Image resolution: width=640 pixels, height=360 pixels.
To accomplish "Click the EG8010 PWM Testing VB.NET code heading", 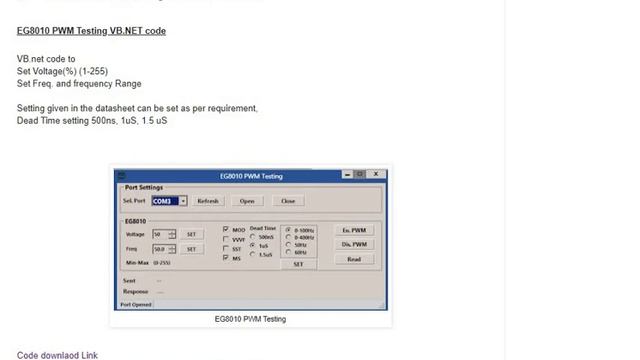I will (x=91, y=31).
